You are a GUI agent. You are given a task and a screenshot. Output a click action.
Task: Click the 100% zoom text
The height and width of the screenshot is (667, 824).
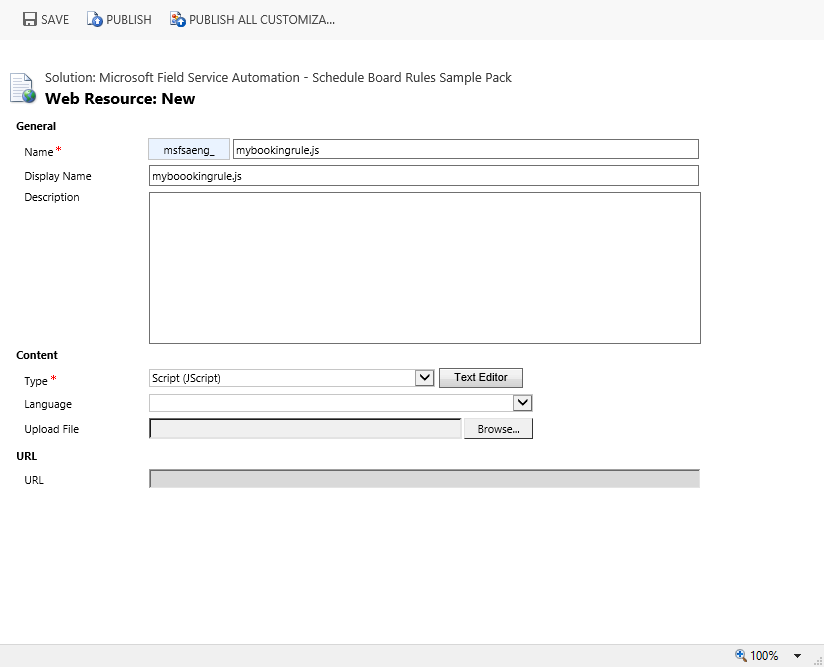point(764,655)
